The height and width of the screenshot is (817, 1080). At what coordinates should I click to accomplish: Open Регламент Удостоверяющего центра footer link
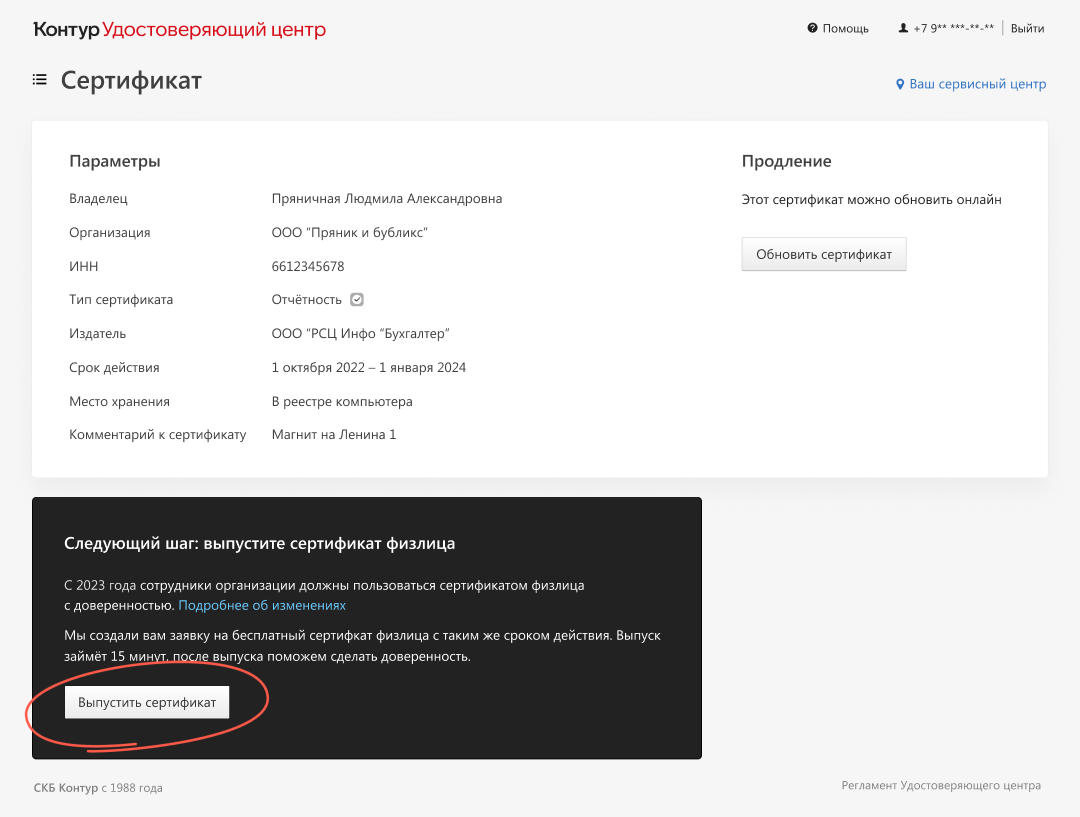(x=941, y=786)
